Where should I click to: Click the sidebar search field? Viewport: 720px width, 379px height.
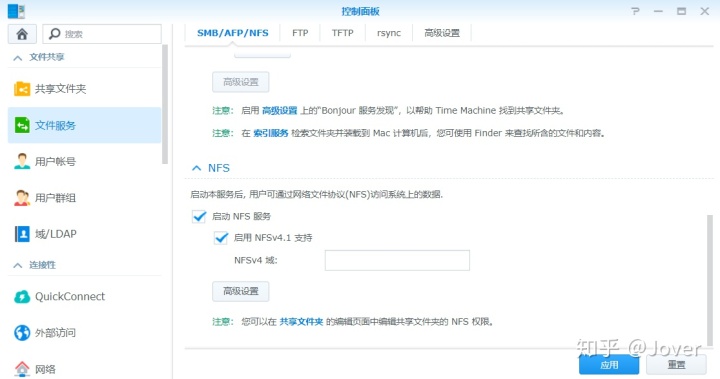(x=102, y=34)
